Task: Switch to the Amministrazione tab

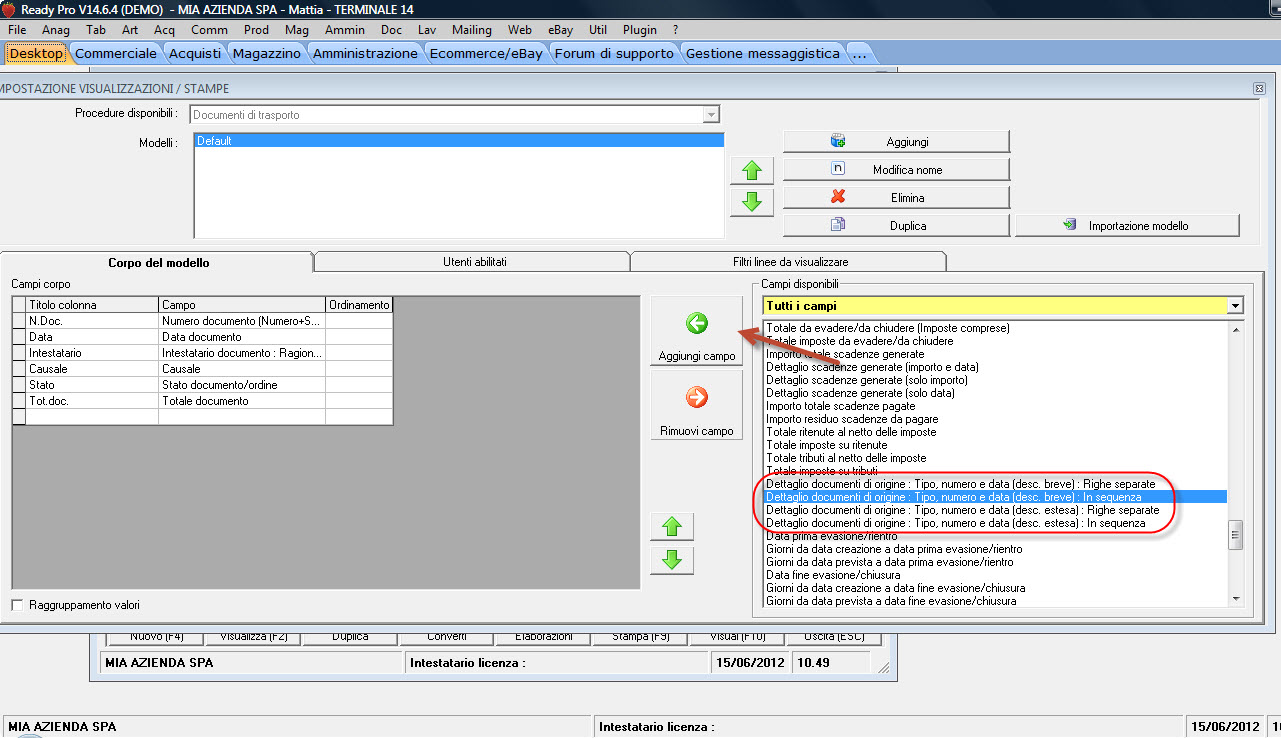Action: coord(365,53)
